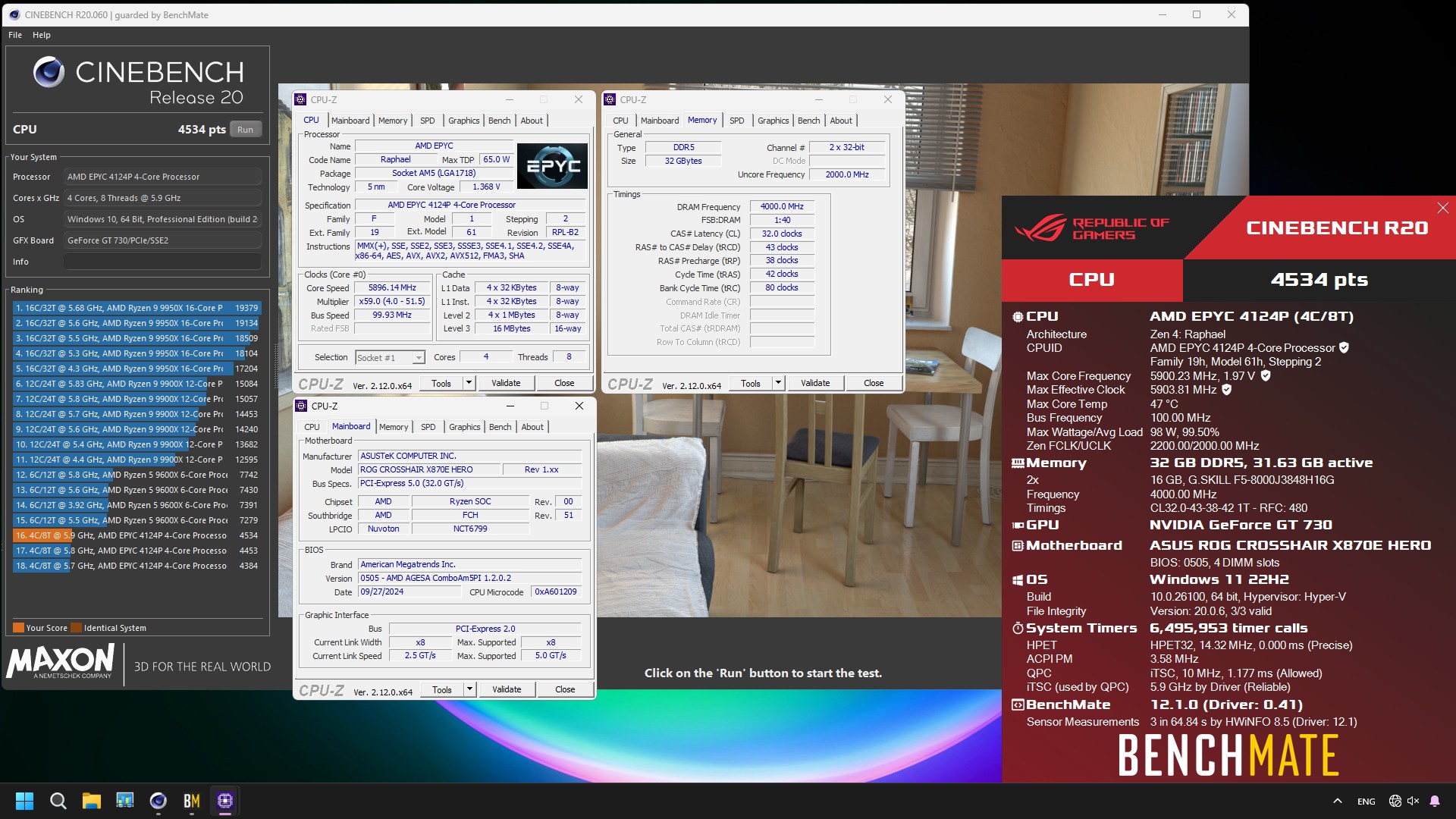Click brown Identical System legend swatch
1456x819 pixels.
(x=75, y=628)
